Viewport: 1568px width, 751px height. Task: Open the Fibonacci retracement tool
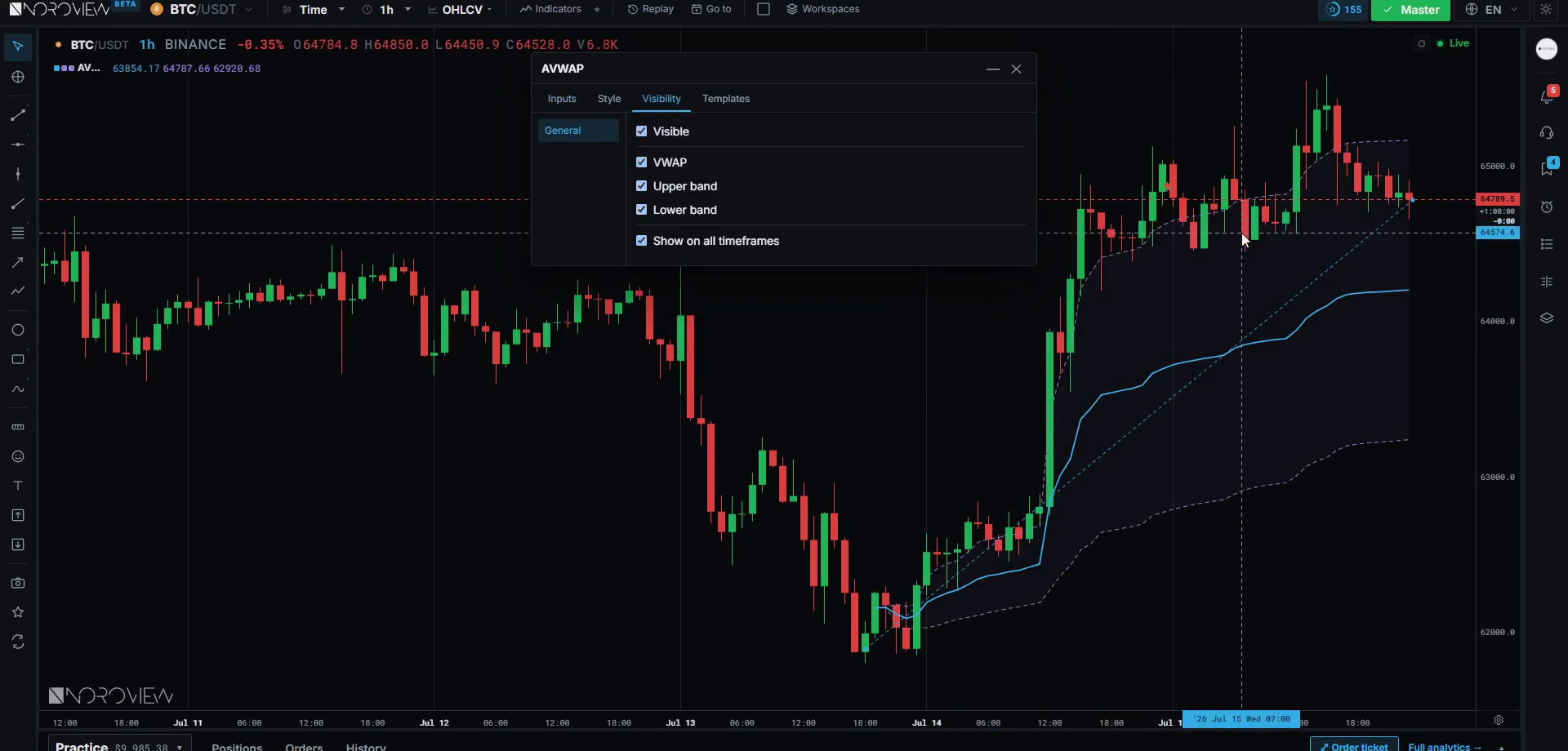(x=18, y=233)
